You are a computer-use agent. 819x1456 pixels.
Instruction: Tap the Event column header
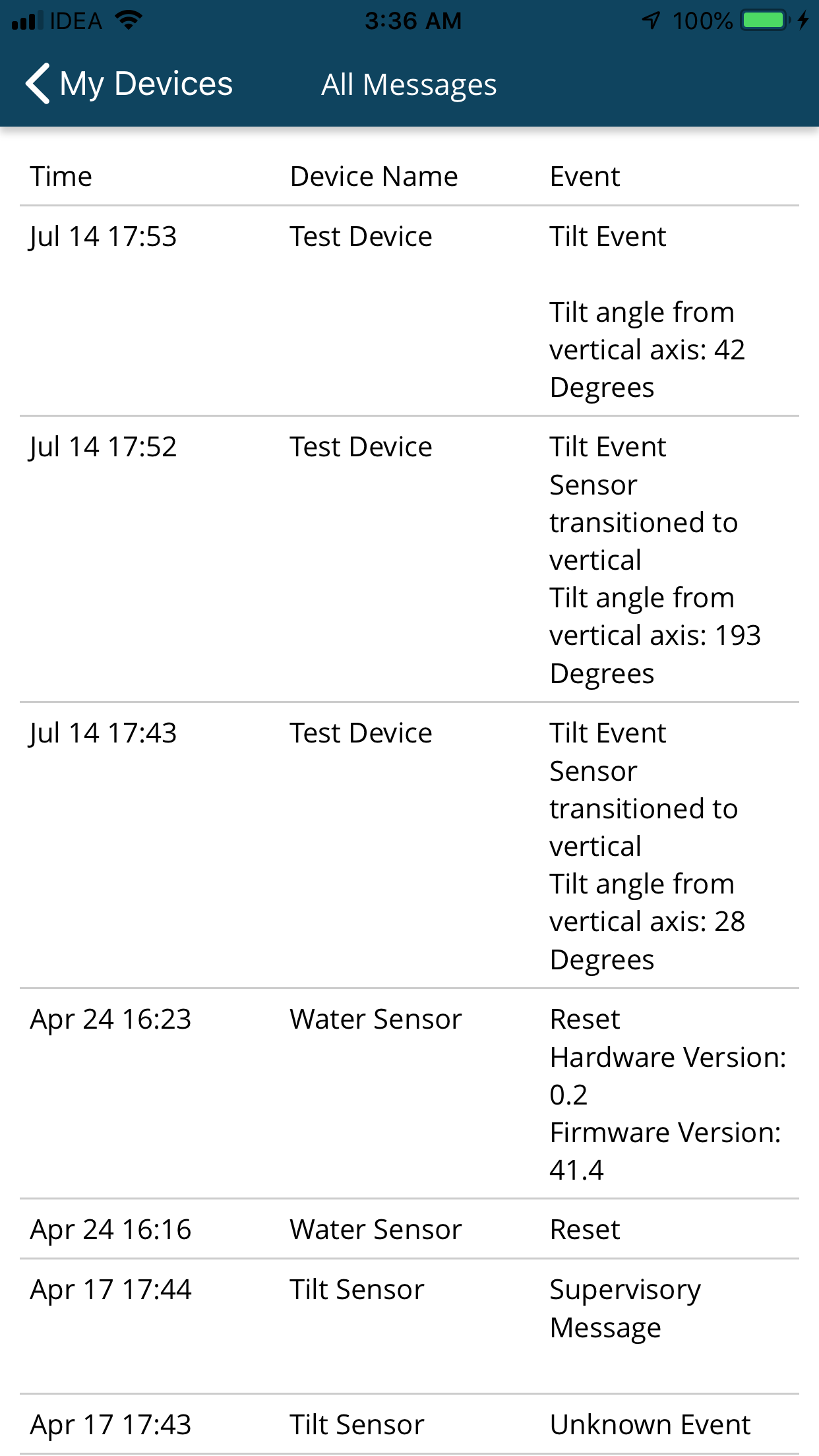tap(584, 175)
